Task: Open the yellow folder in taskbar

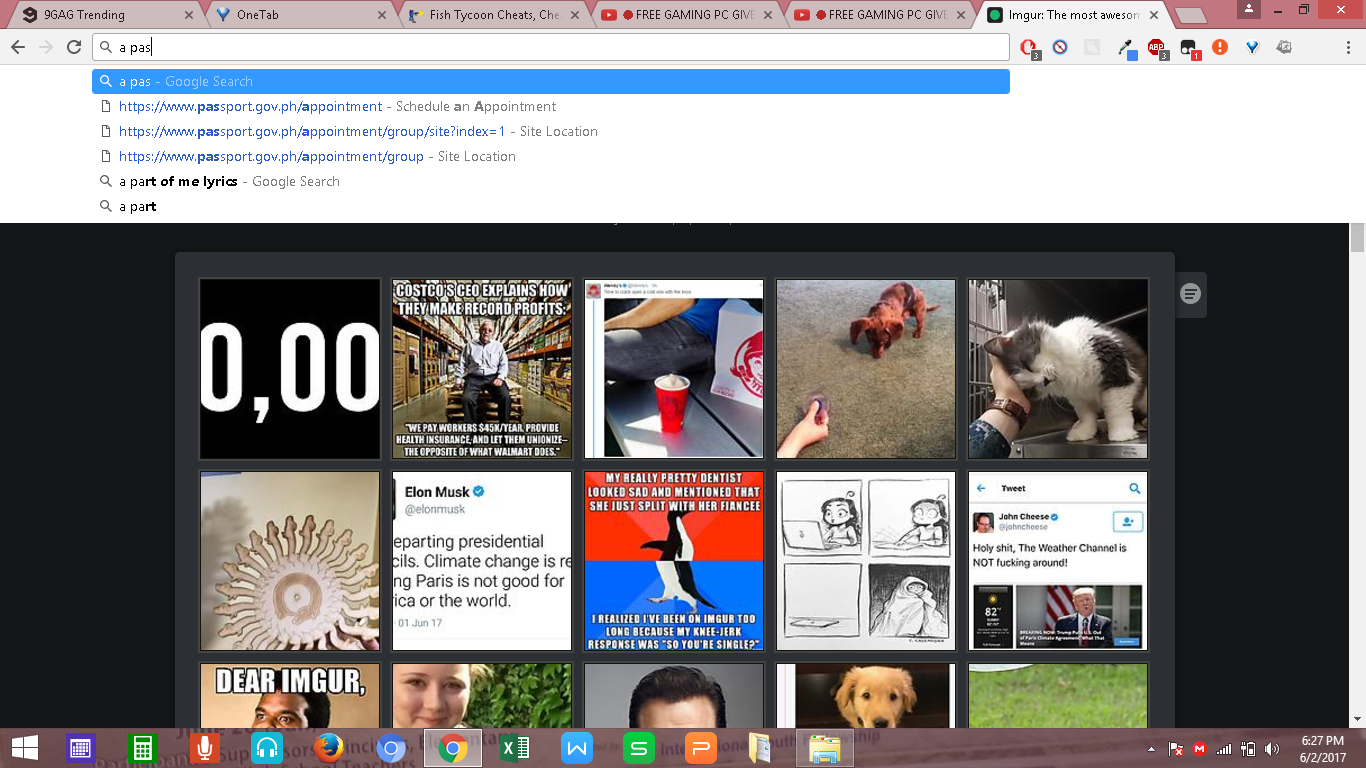Action: pos(760,748)
